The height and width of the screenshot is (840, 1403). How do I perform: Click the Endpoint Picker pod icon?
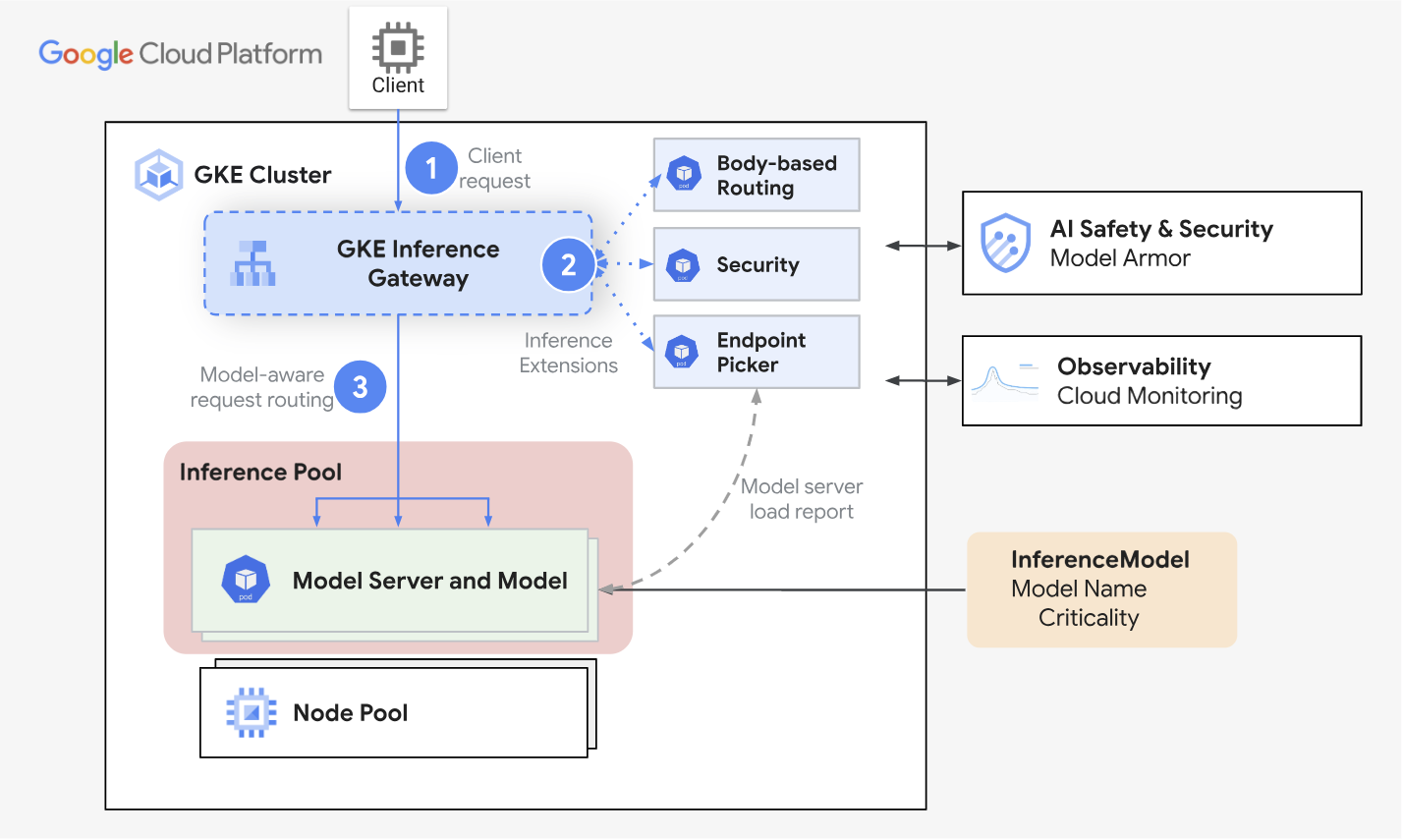pos(682,352)
